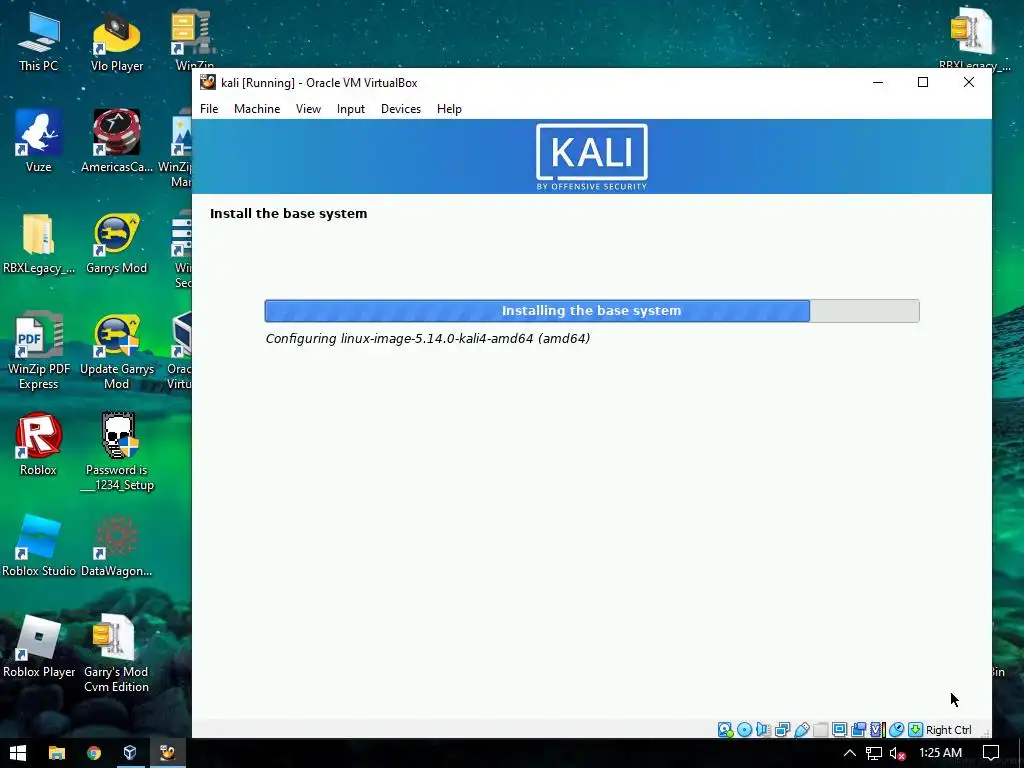Click the 'Configuring linux-image-5.14.0-kali4-amd64' status text
The height and width of the screenshot is (768, 1024).
tap(428, 338)
